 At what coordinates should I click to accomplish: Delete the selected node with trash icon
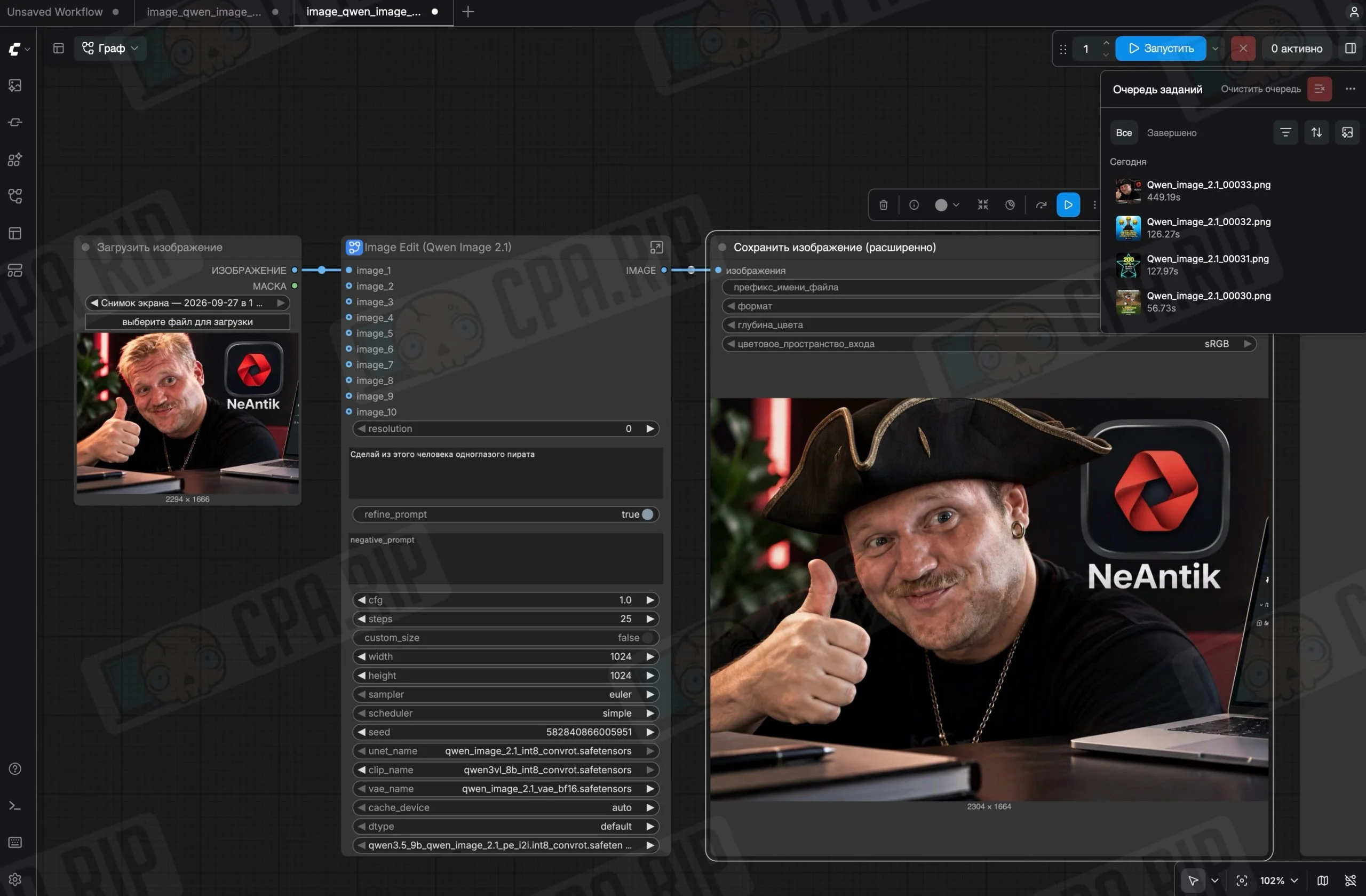[x=883, y=205]
